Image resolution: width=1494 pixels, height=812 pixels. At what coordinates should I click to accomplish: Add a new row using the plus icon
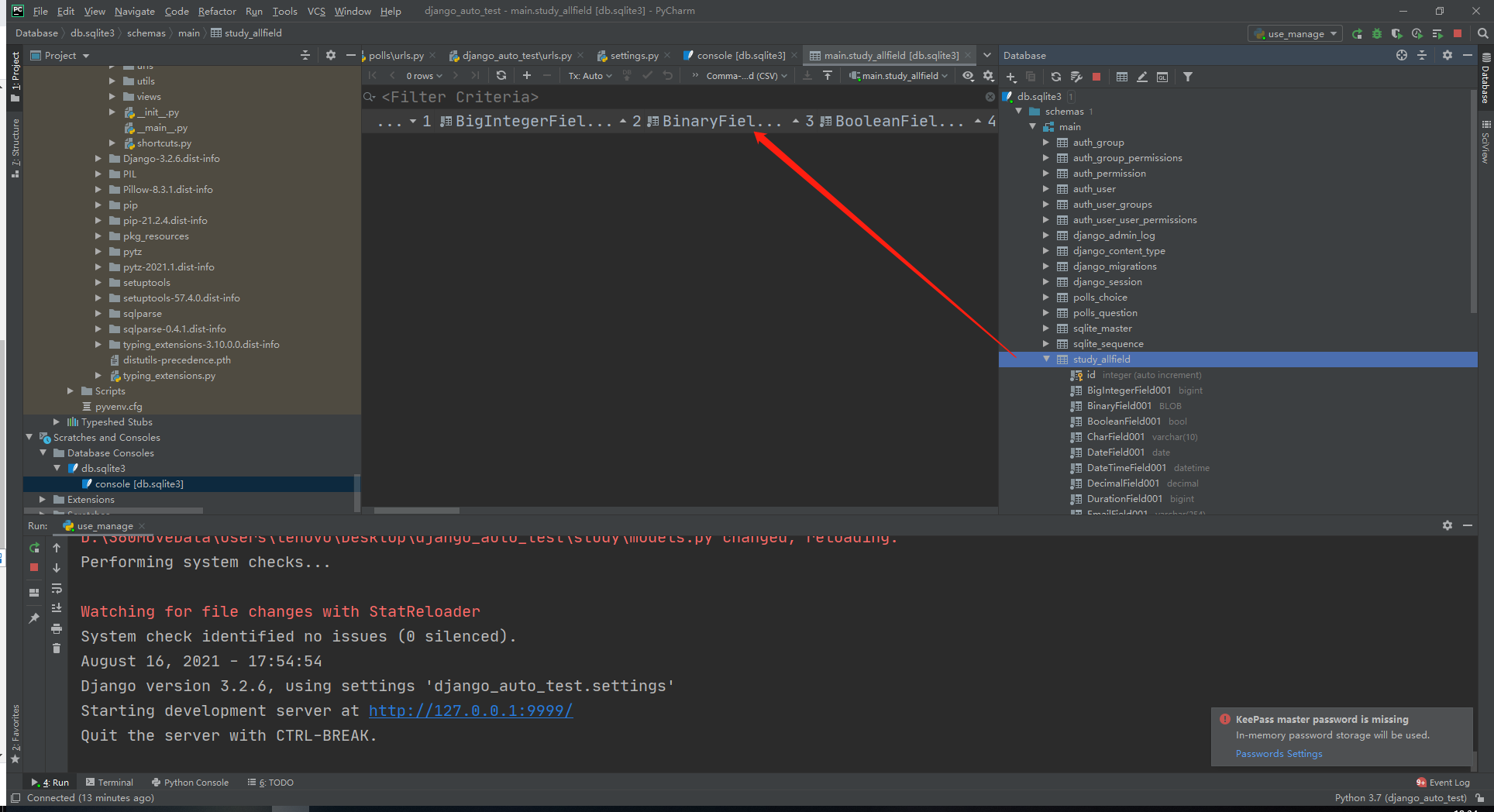click(x=527, y=75)
